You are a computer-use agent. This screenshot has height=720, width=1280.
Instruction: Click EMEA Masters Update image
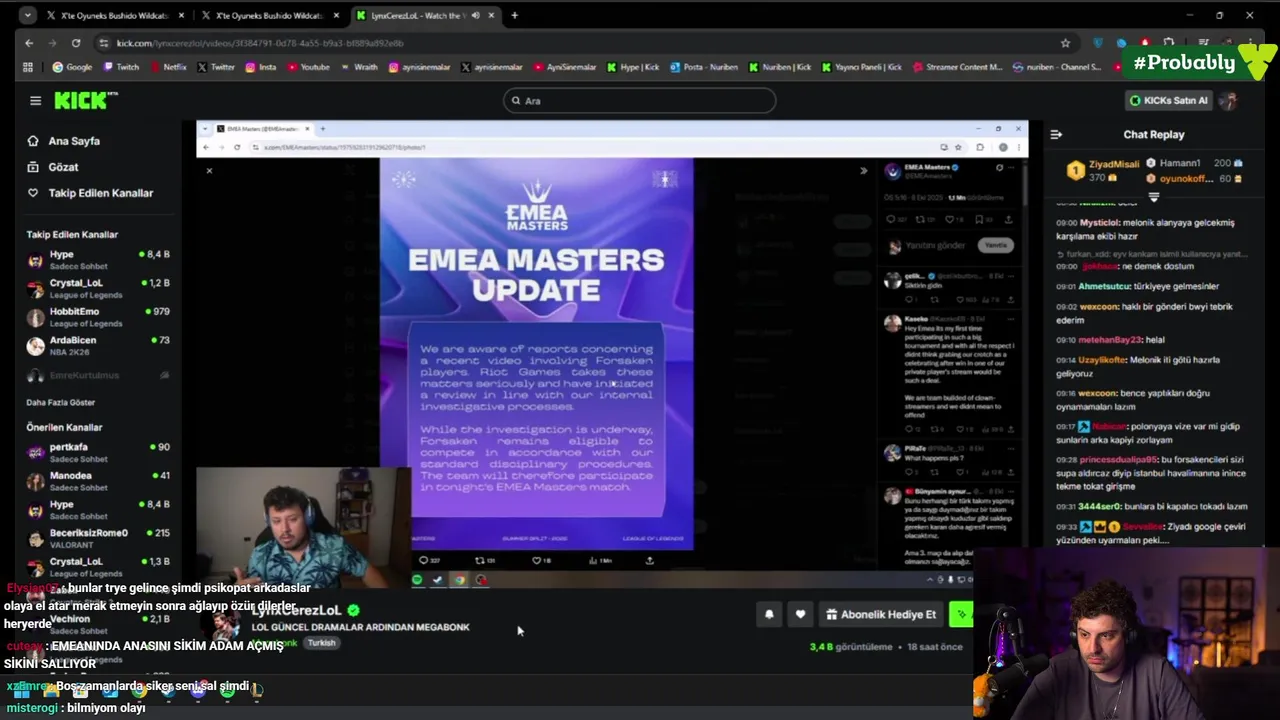tap(536, 355)
